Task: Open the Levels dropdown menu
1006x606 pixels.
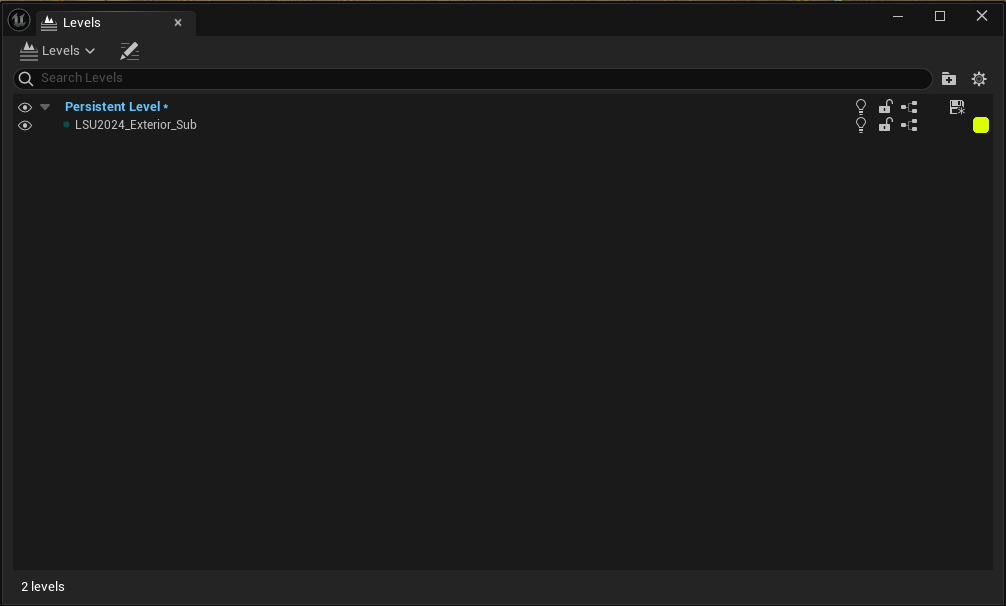Action: [x=58, y=51]
